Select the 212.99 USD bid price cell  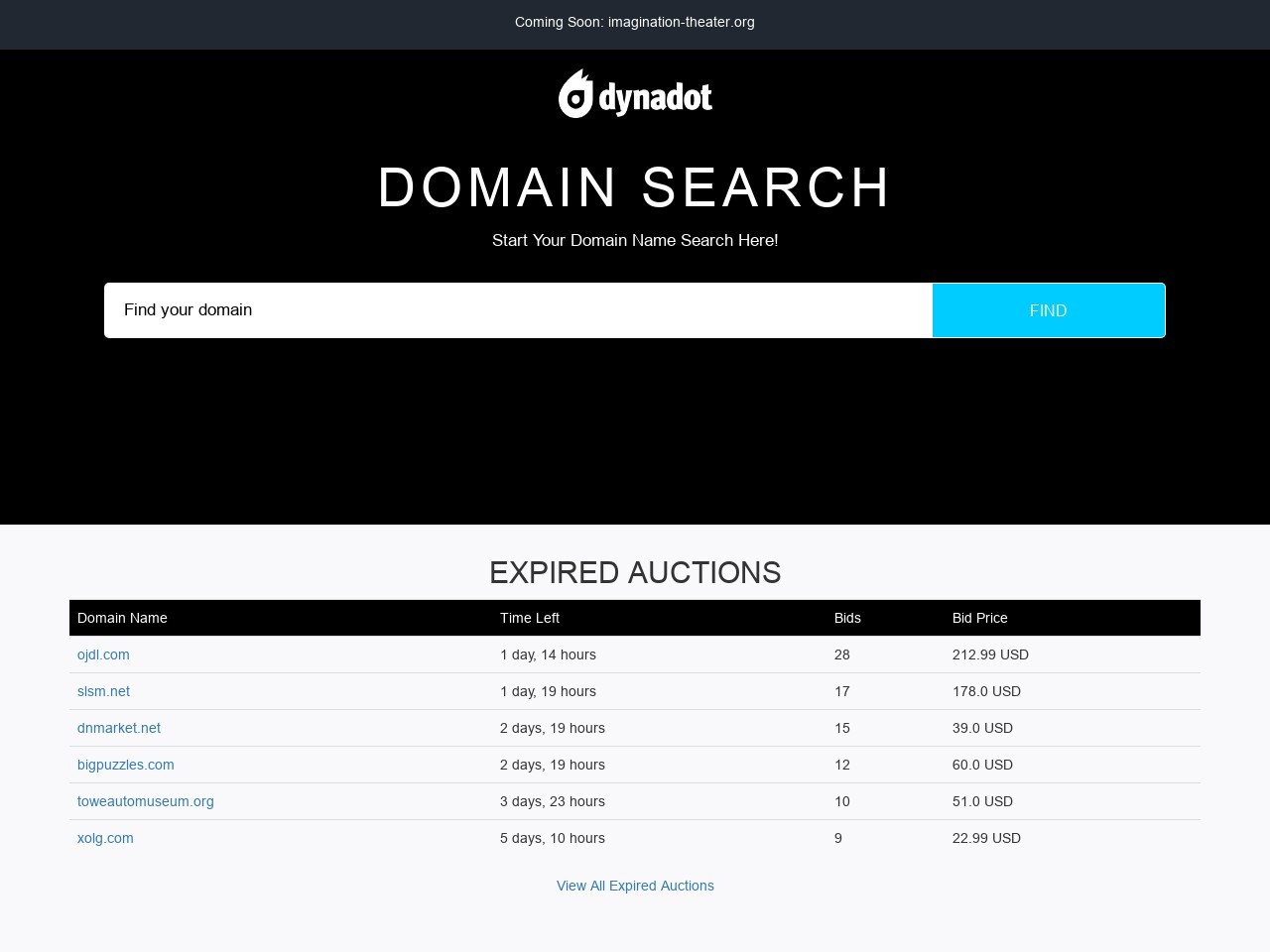(990, 654)
